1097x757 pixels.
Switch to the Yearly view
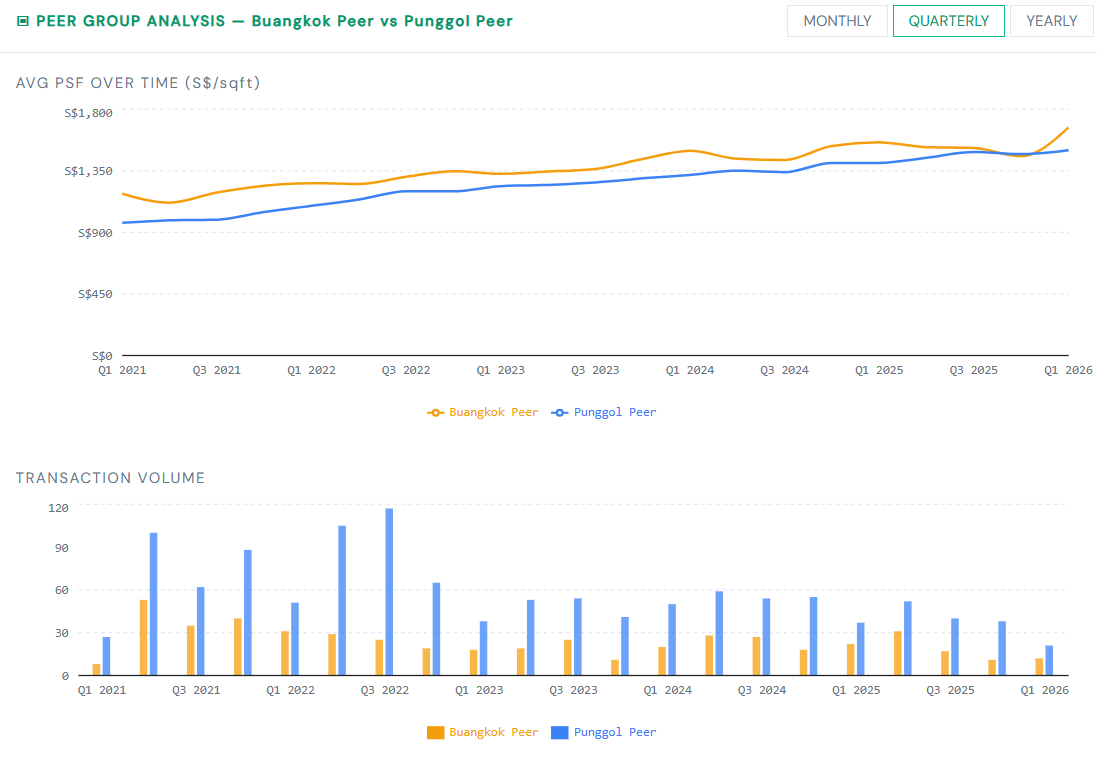(x=1051, y=21)
